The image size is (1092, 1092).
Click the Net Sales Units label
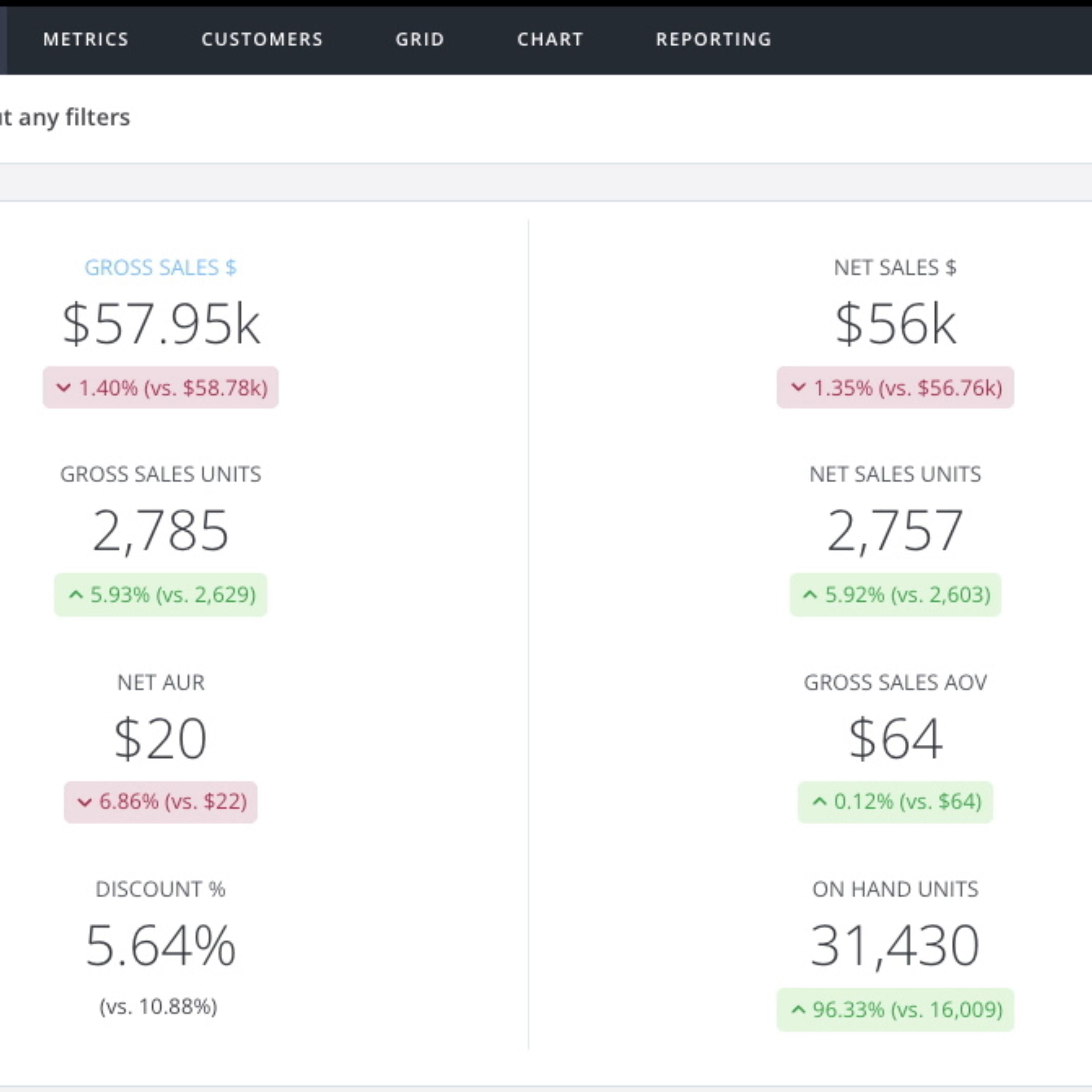click(895, 474)
